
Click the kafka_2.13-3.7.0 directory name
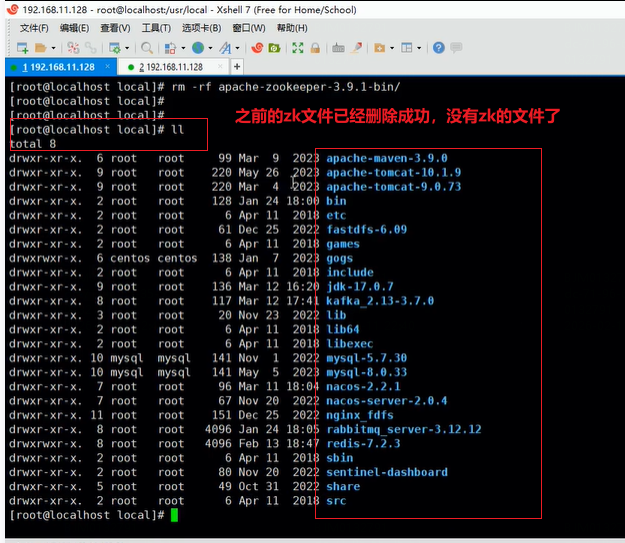pos(380,301)
